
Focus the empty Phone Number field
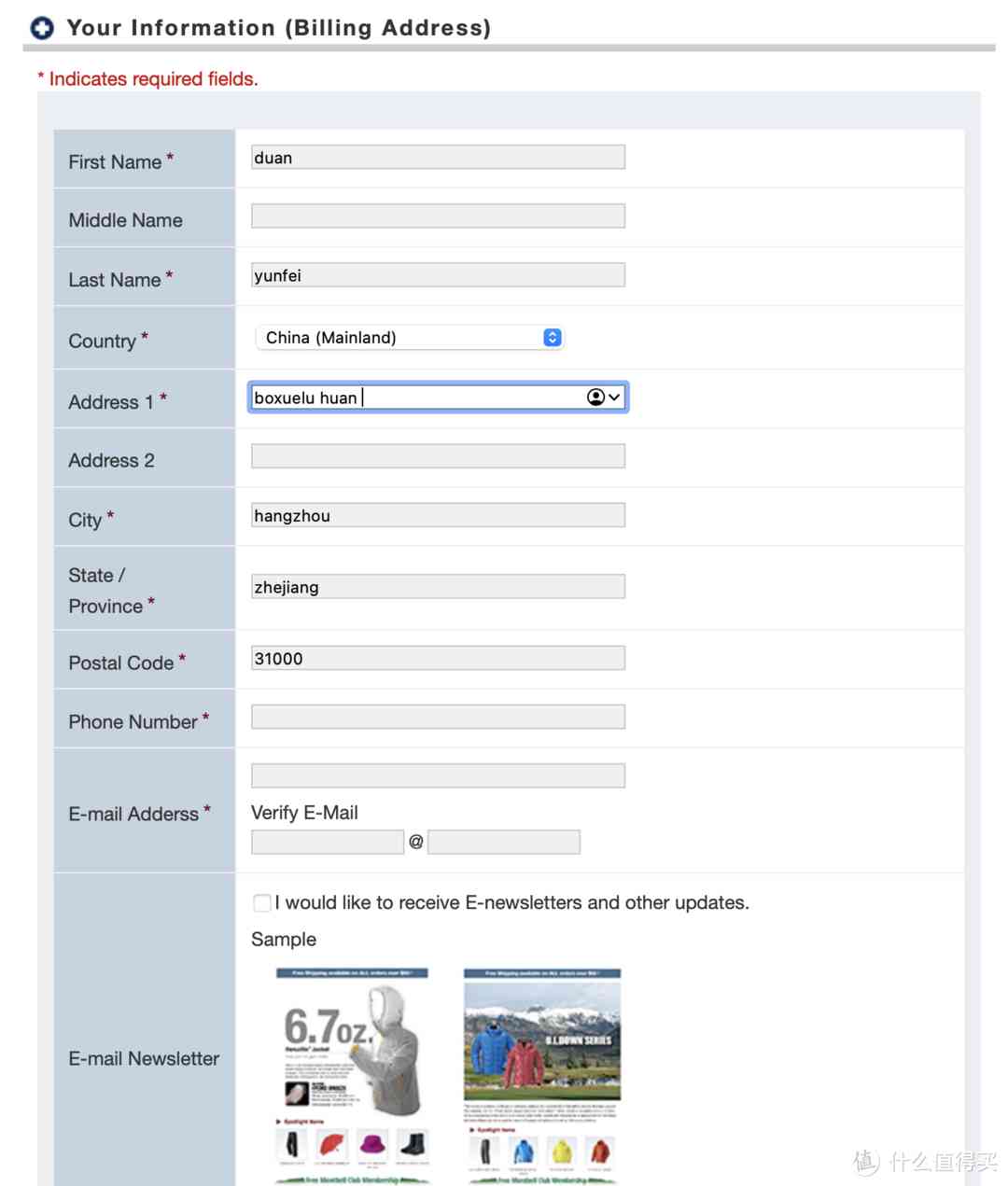click(x=438, y=718)
